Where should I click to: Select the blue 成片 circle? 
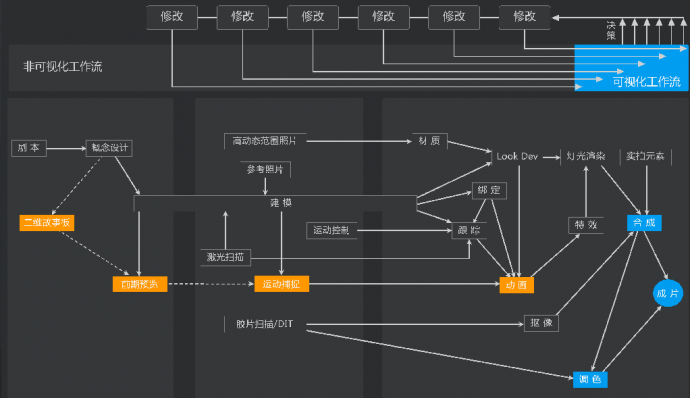(668, 293)
